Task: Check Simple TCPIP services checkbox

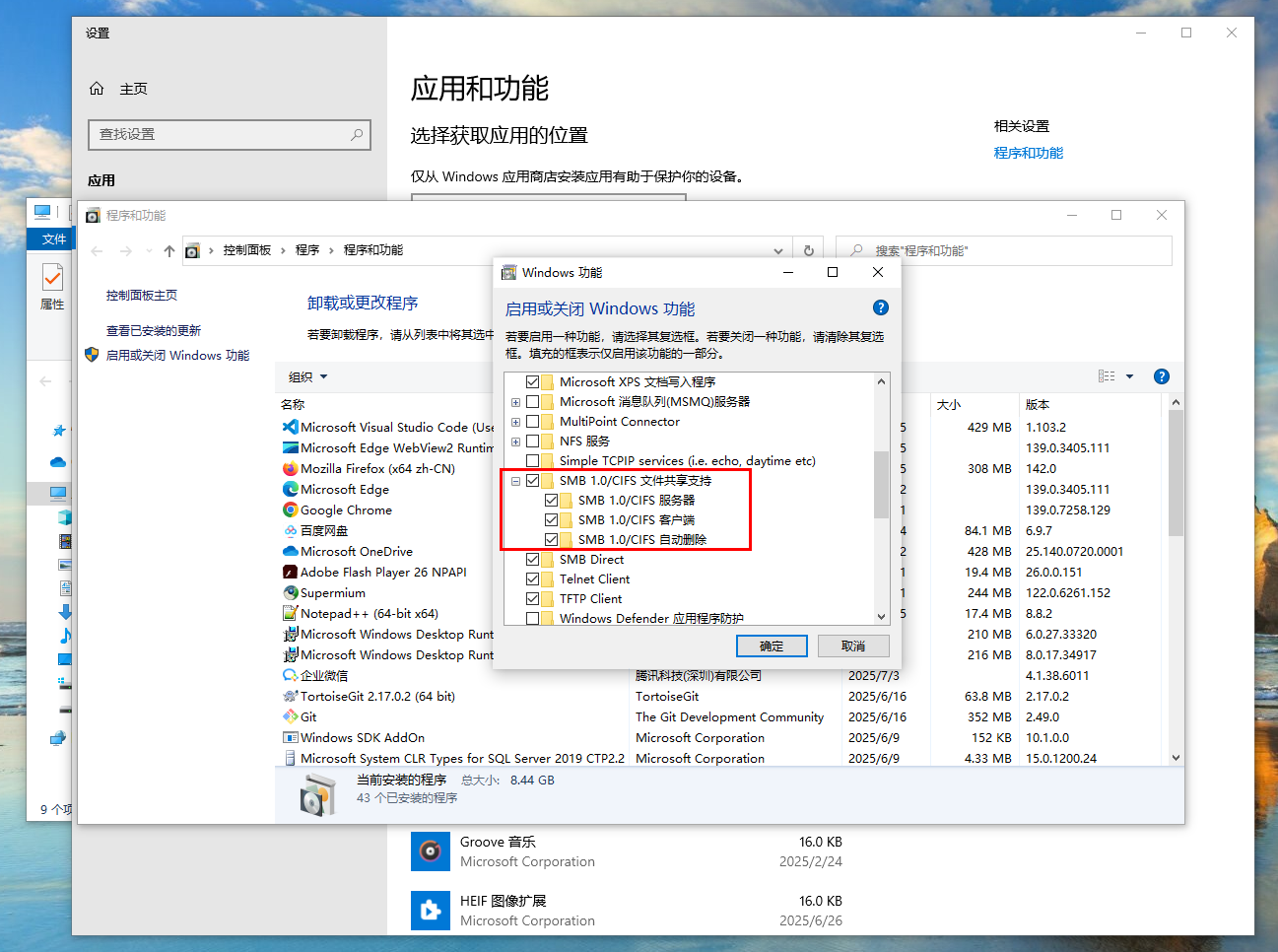Action: [x=533, y=460]
